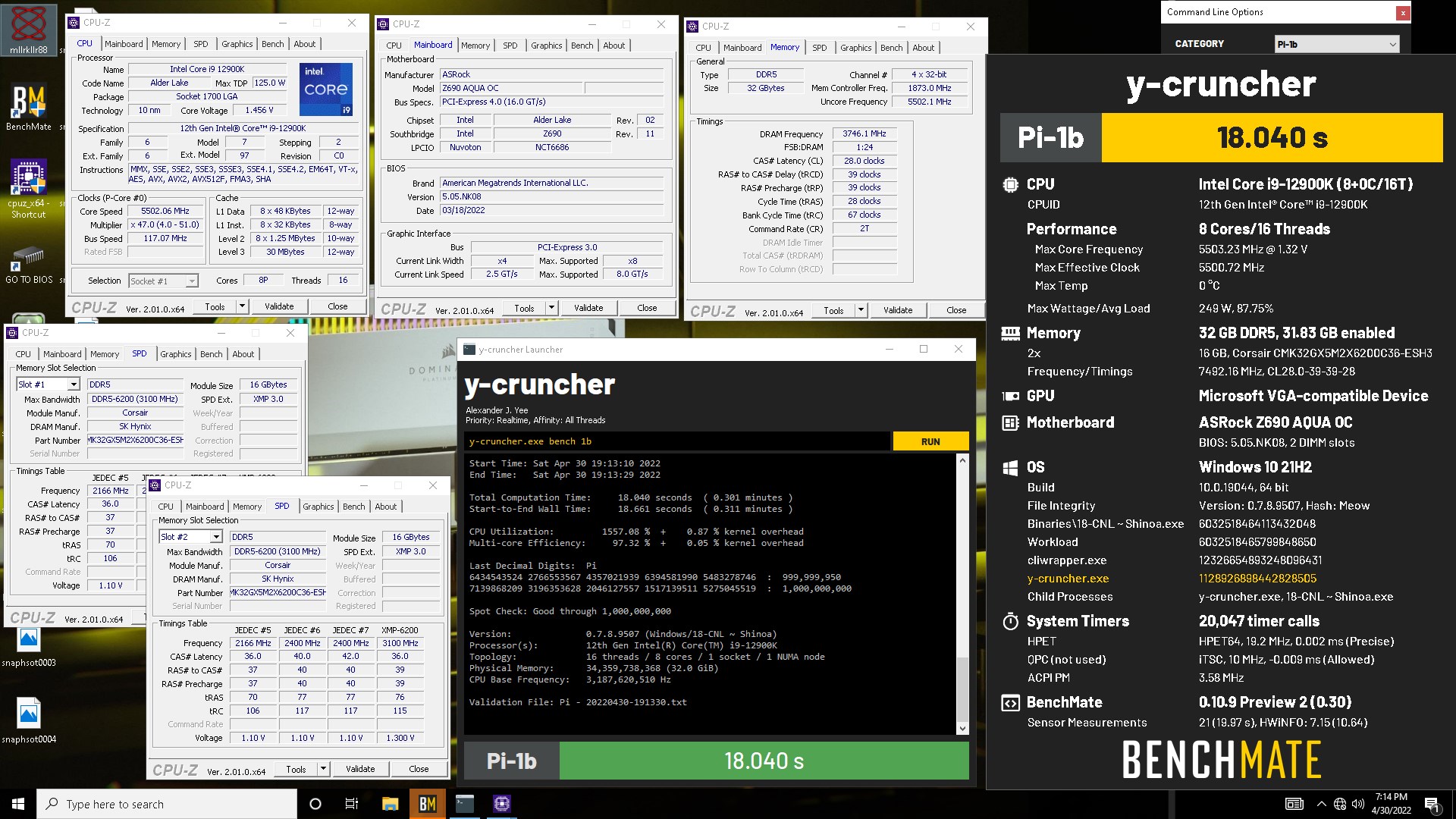Open the Socket #1 selection dropdown
The image size is (1456, 819).
tap(192, 281)
